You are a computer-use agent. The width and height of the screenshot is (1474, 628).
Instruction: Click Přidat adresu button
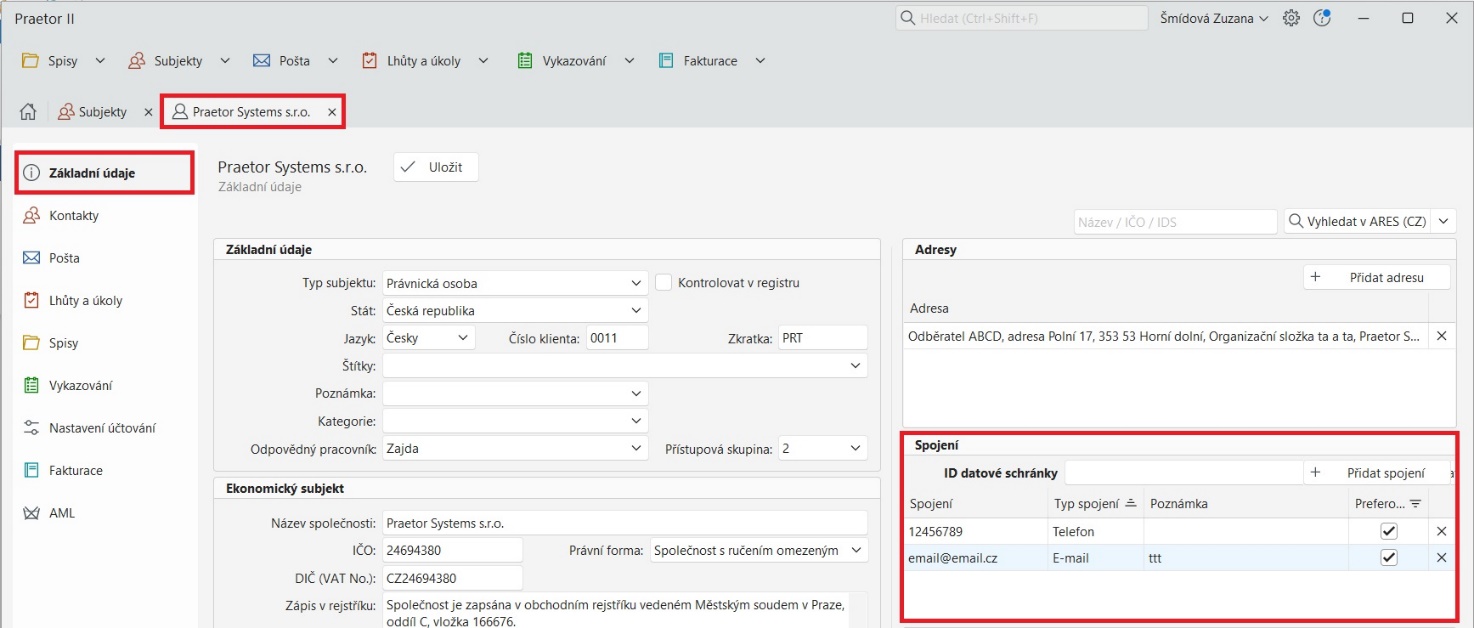coord(1376,277)
